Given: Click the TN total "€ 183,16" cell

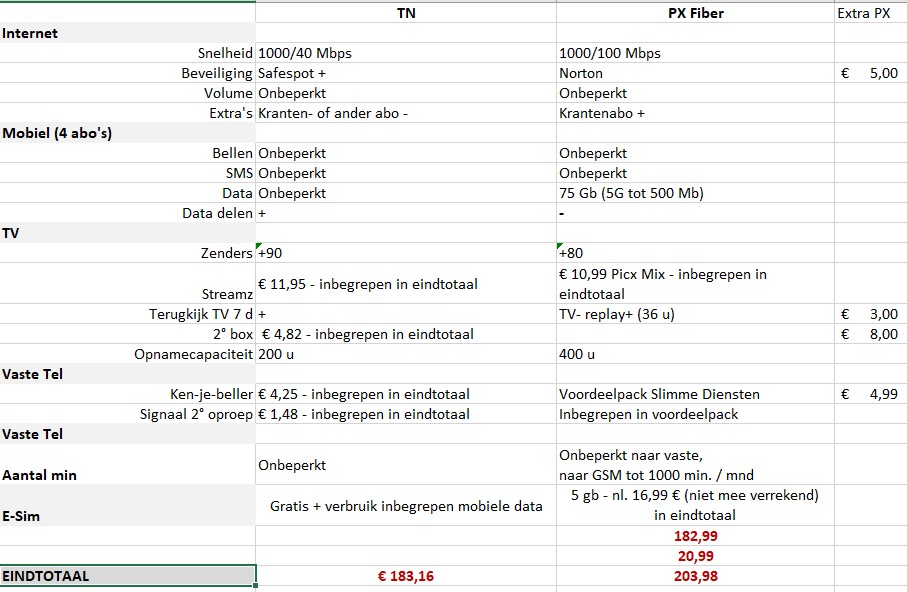Looking at the screenshot, I should 406,576.
